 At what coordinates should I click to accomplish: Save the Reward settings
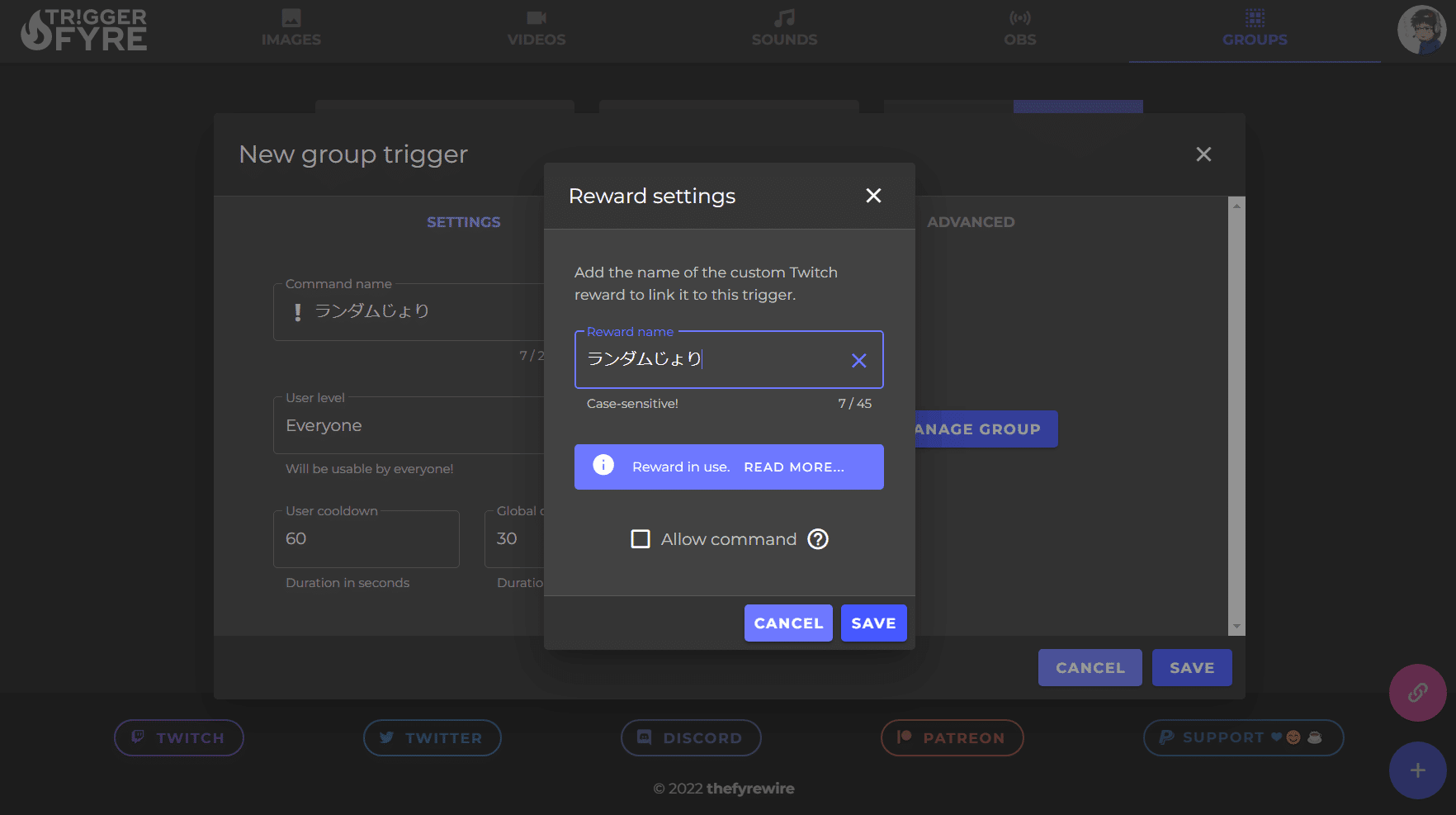point(873,623)
